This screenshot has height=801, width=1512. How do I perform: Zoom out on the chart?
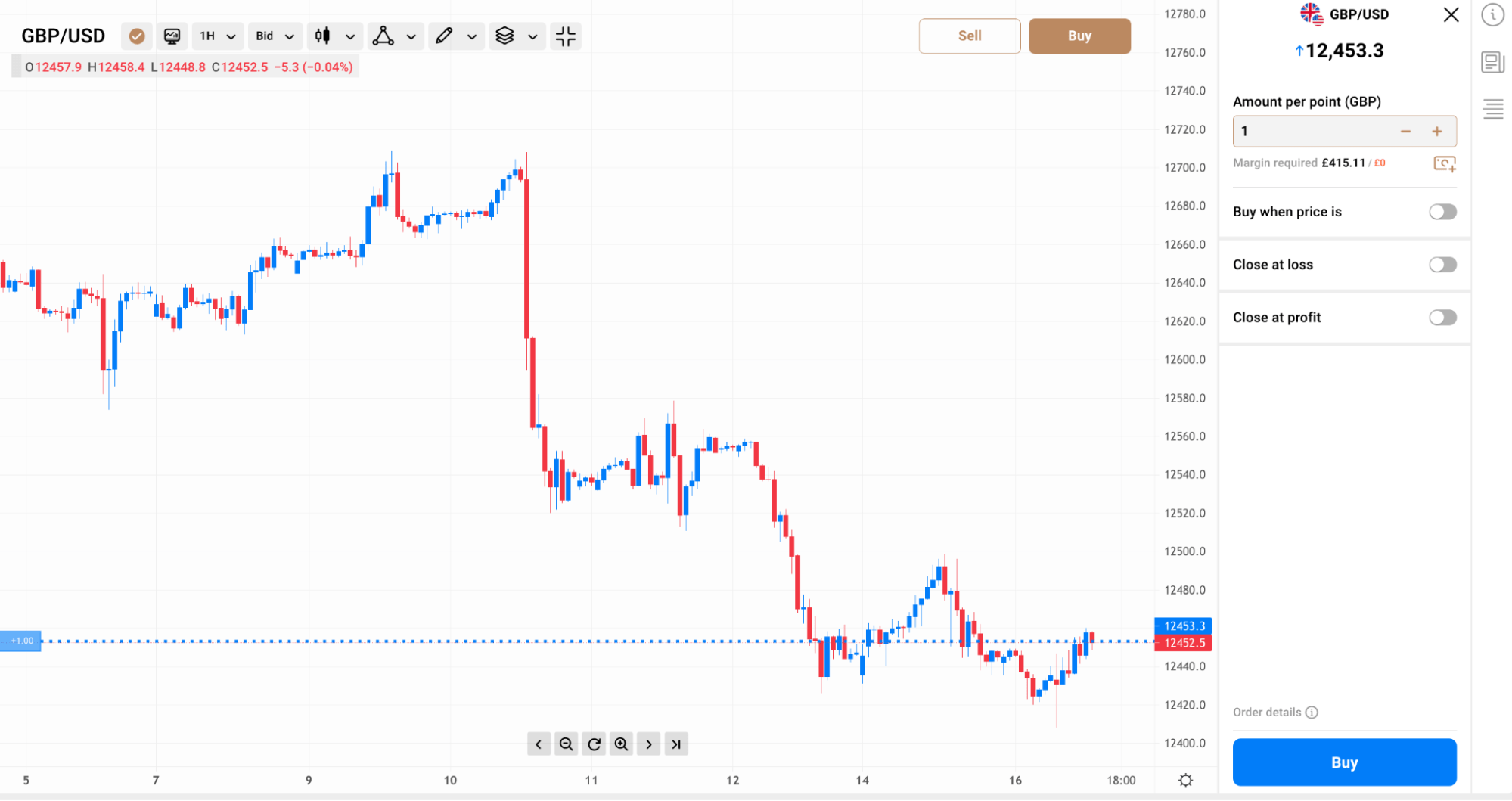(x=567, y=744)
